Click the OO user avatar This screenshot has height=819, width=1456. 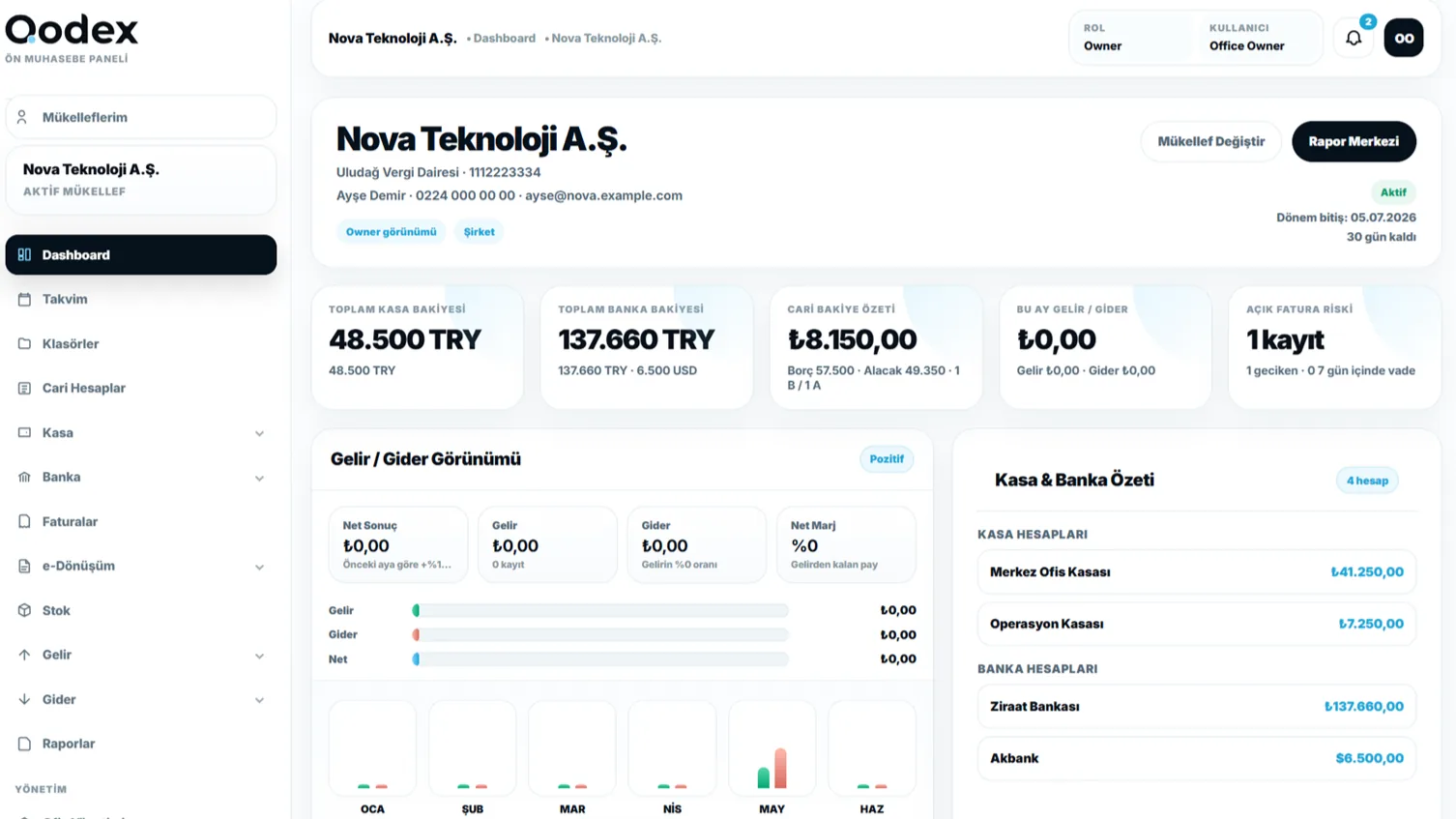point(1404,39)
